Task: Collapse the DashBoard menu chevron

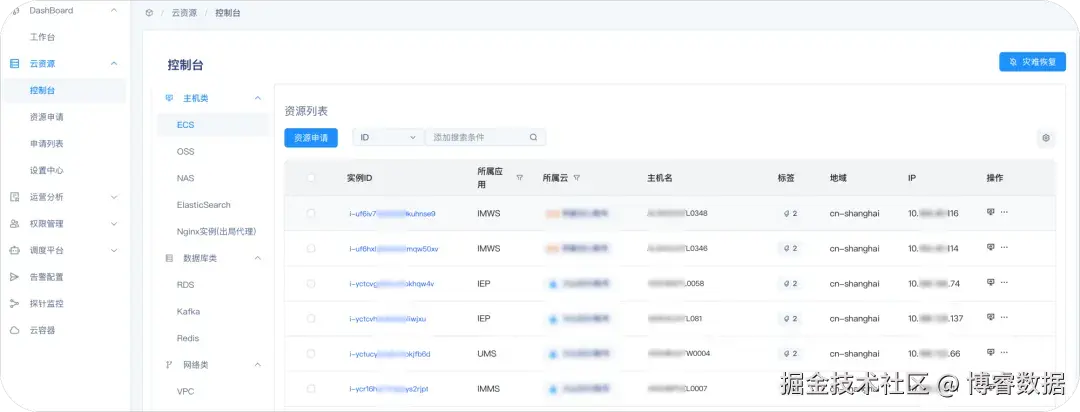Action: [x=114, y=10]
